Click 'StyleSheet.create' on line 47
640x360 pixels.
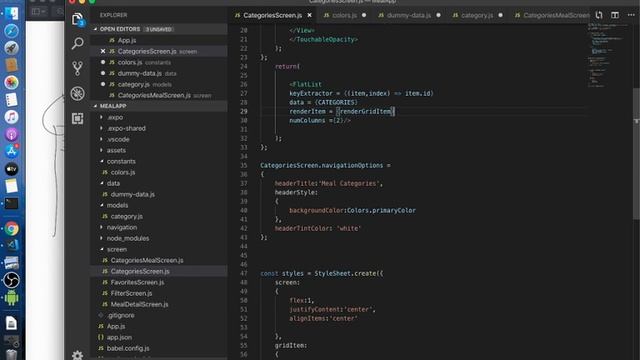click(x=347, y=273)
